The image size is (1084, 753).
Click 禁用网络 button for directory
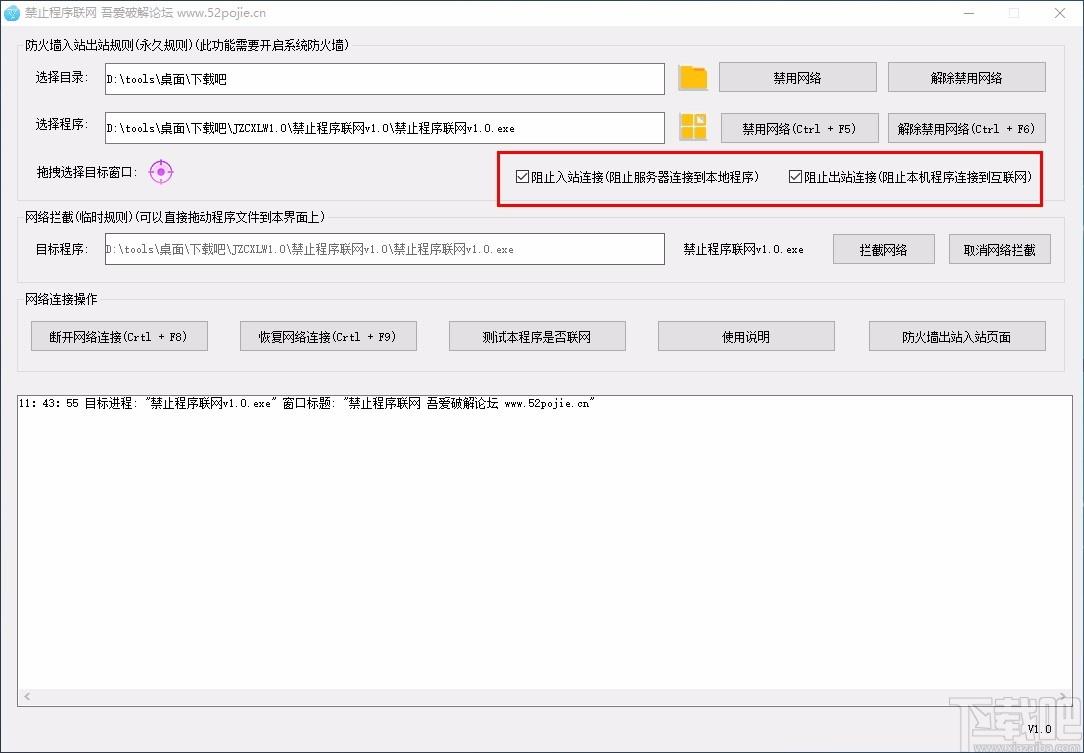798,77
